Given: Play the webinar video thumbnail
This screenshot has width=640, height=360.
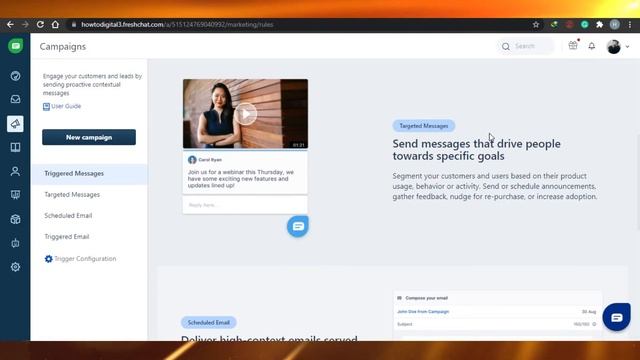Looking at the screenshot, I should pos(245,114).
